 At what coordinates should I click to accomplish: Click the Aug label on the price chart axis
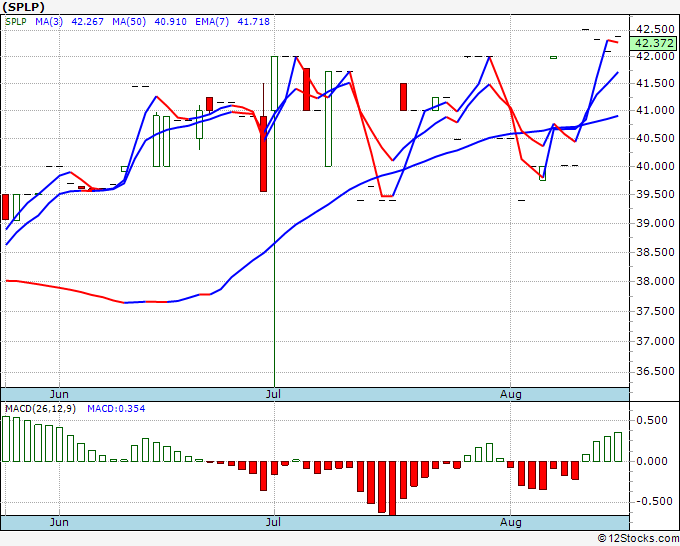point(510,394)
